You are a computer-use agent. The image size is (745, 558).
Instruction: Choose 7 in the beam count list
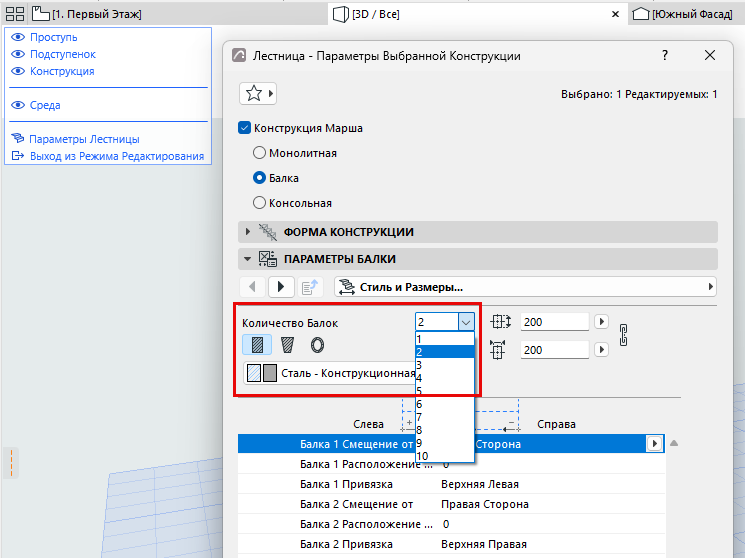[x=445, y=417]
